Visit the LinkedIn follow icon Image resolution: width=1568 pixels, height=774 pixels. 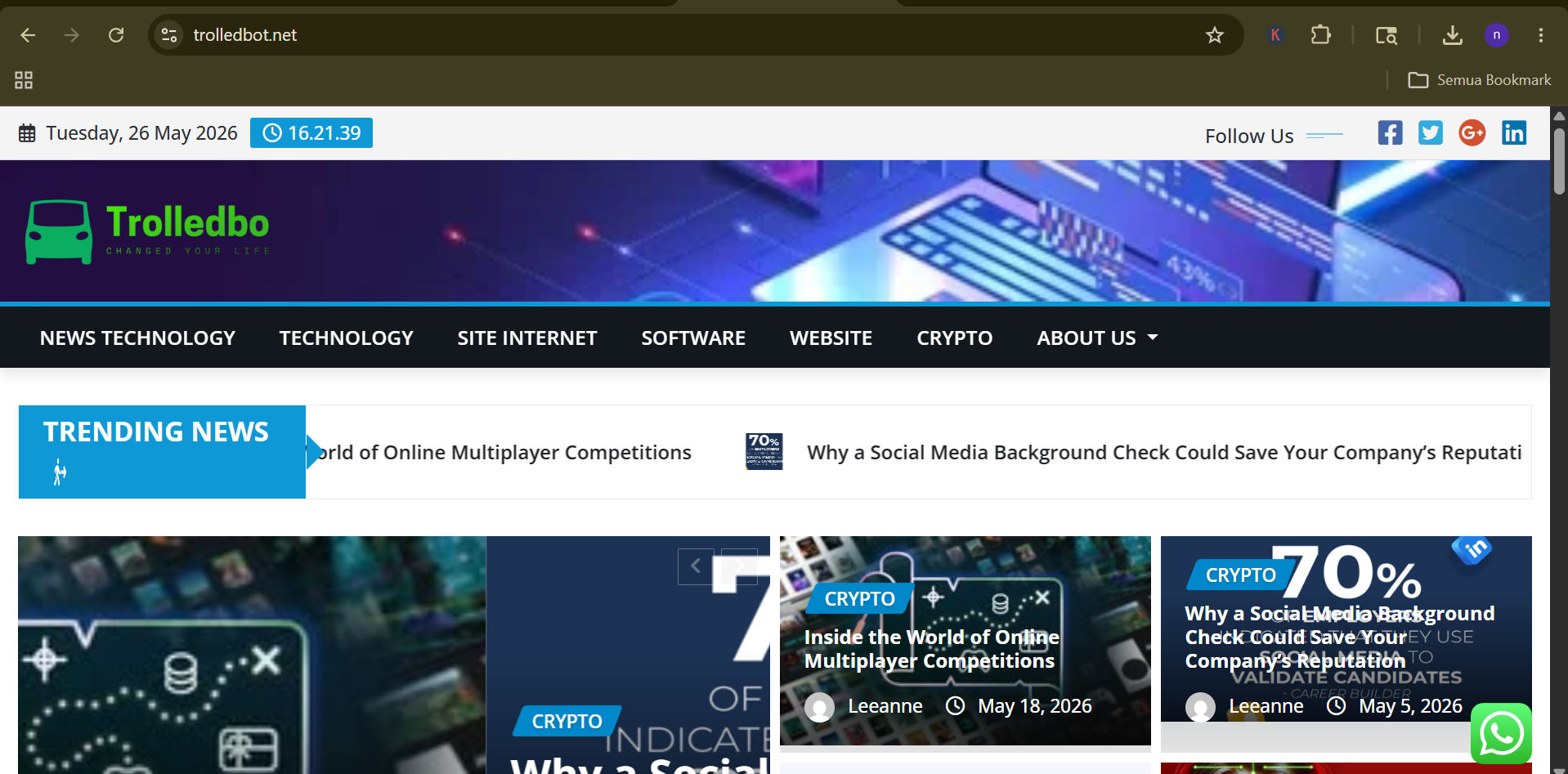tap(1514, 132)
